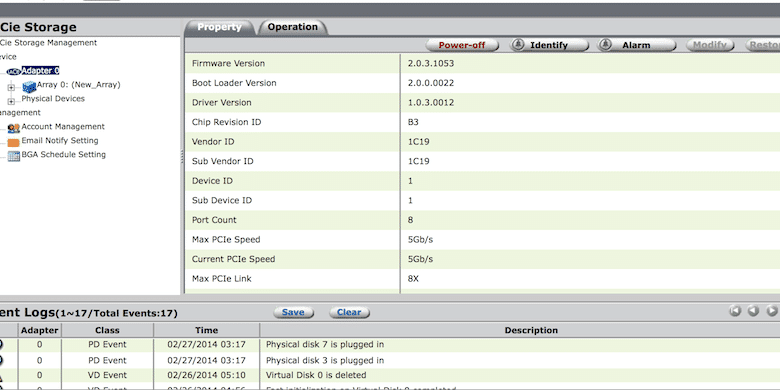The width and height of the screenshot is (780, 390).
Task: Click the pane splitter handle beside Vendor ID
Action: tap(182, 157)
